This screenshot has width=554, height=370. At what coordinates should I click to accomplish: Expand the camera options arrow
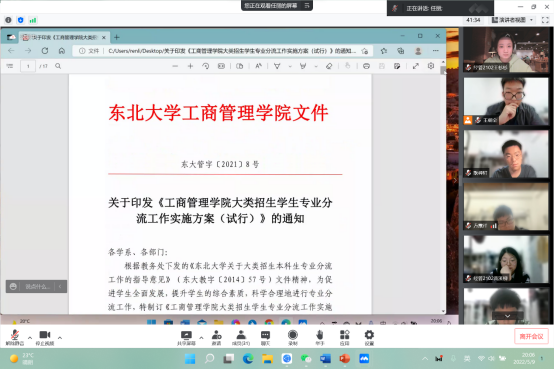[x=60, y=338]
